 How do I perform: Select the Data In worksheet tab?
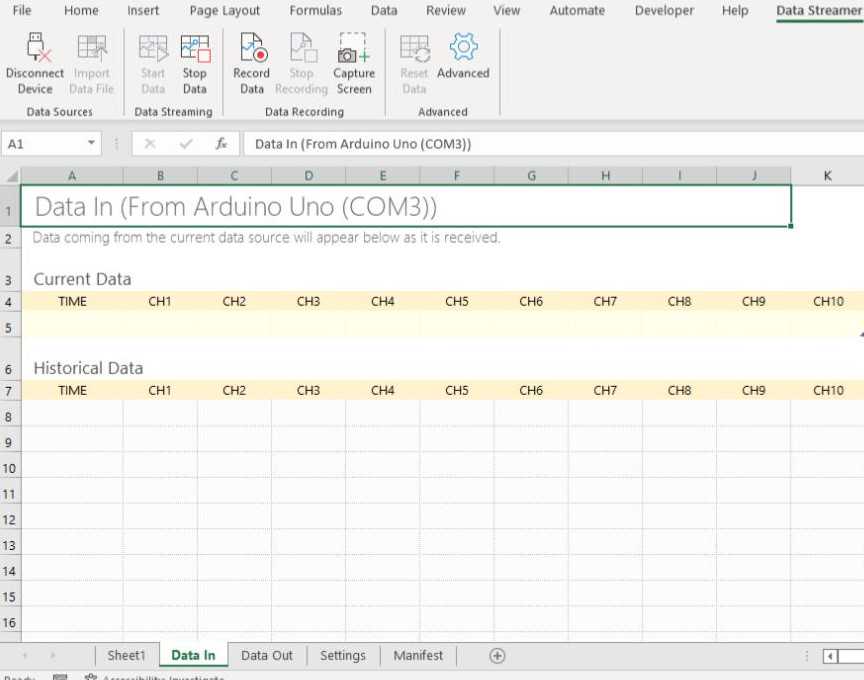[193, 656]
